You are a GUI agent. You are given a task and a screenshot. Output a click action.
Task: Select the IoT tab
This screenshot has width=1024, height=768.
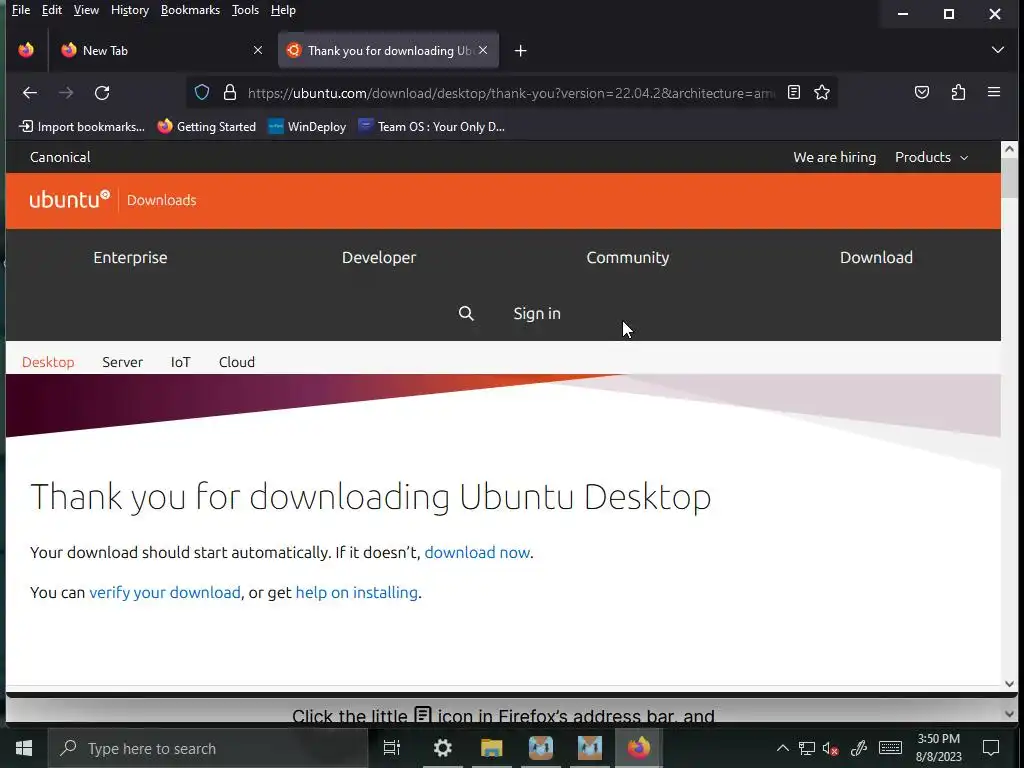tap(180, 362)
